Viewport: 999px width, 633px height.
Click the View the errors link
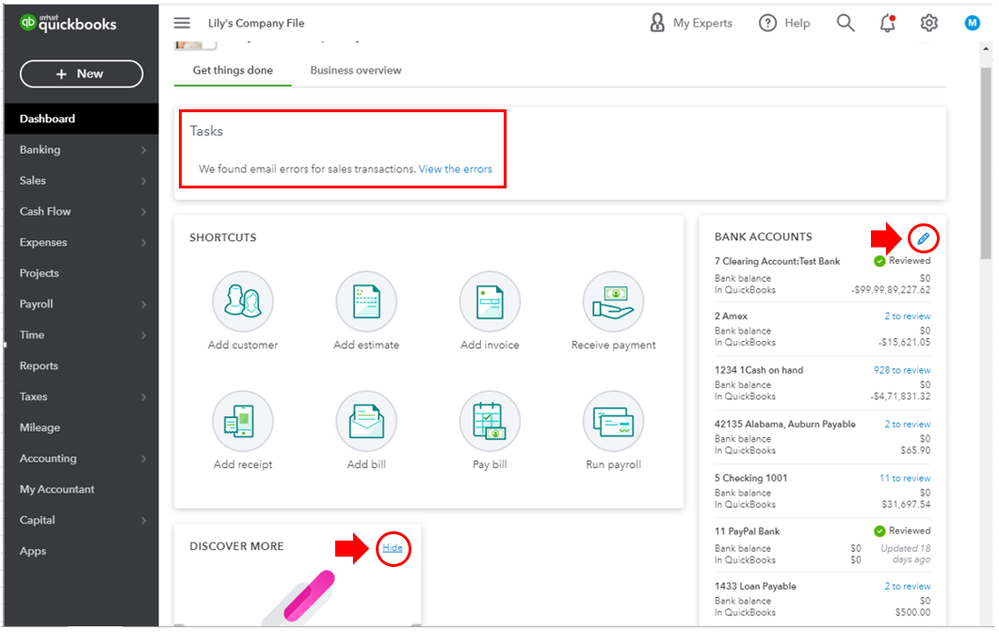coord(455,169)
